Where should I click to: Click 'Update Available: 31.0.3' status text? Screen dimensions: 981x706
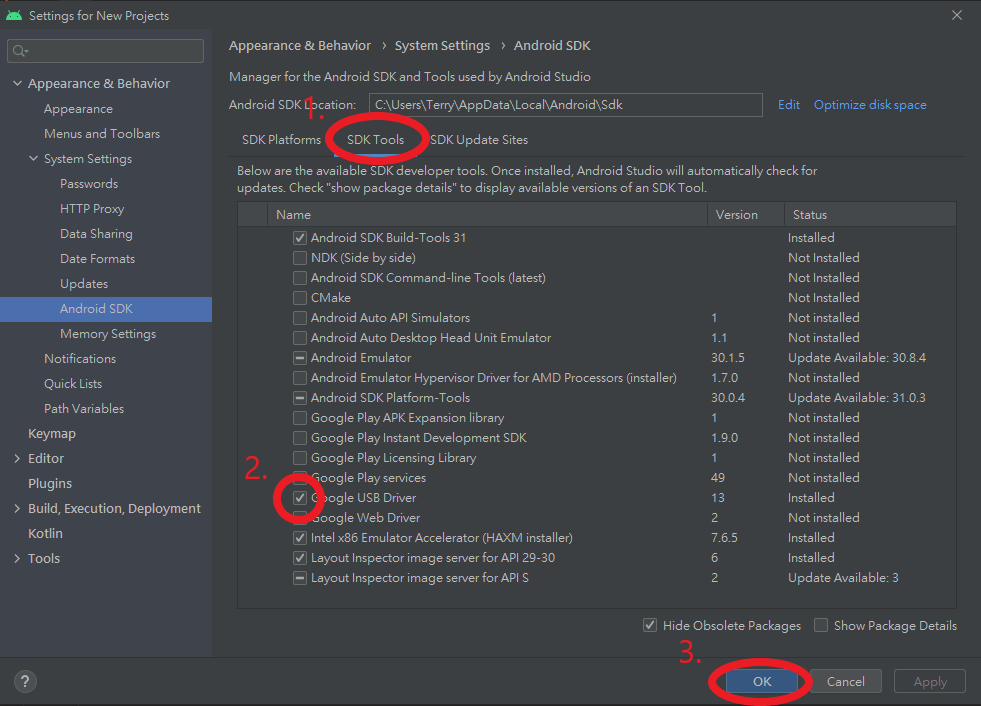pyautogui.click(x=856, y=398)
